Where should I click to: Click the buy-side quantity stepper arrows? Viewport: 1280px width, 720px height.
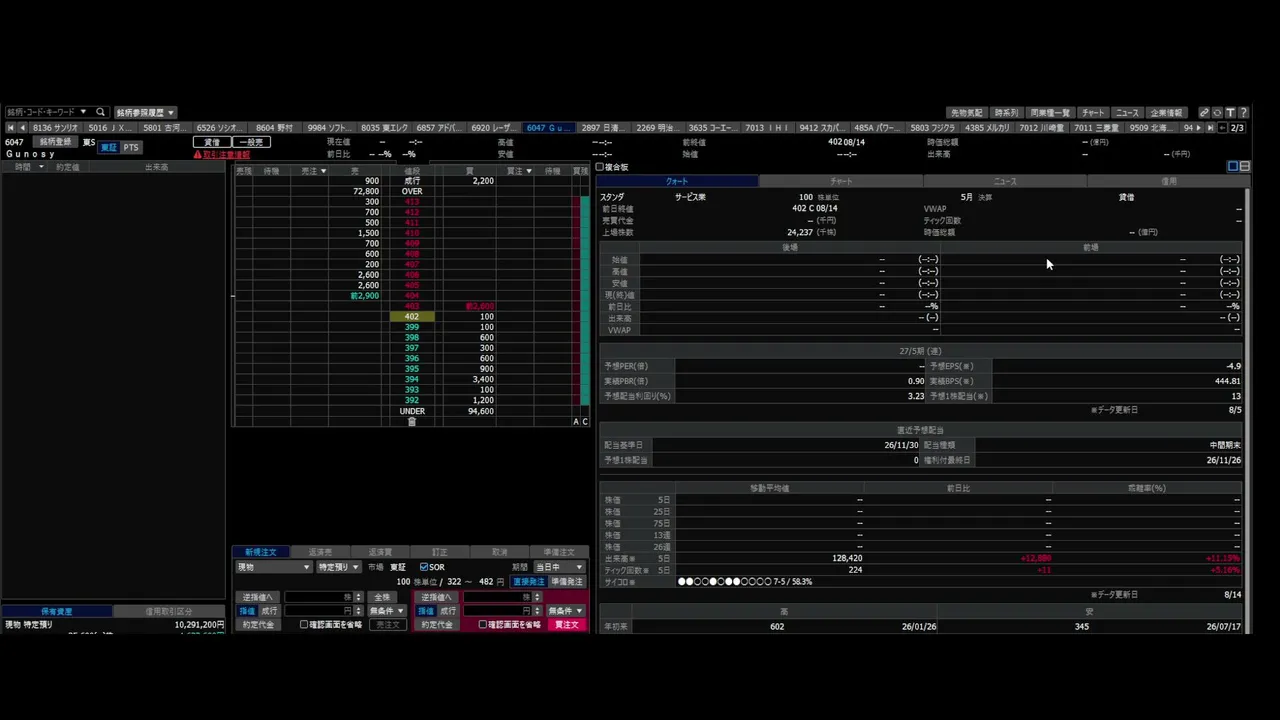[x=537, y=596]
